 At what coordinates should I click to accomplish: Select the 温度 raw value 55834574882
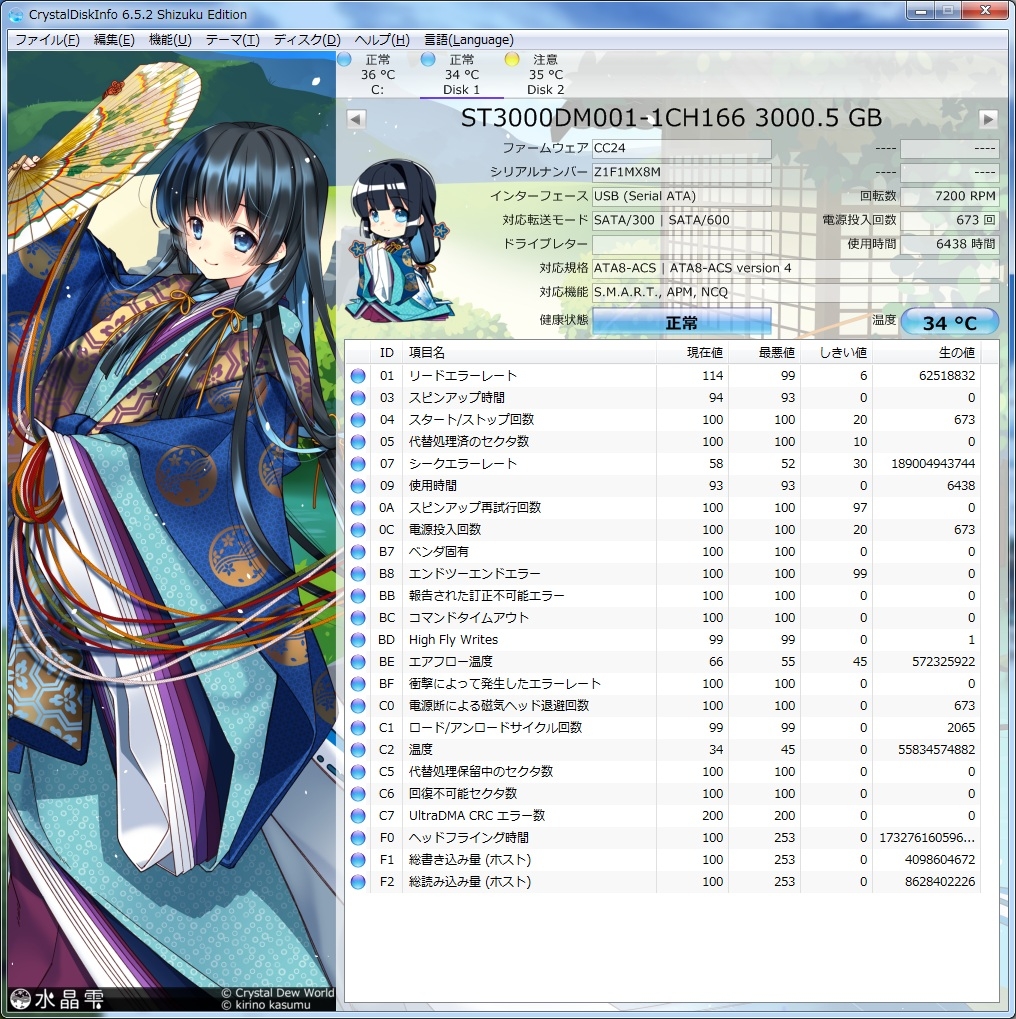click(937, 750)
